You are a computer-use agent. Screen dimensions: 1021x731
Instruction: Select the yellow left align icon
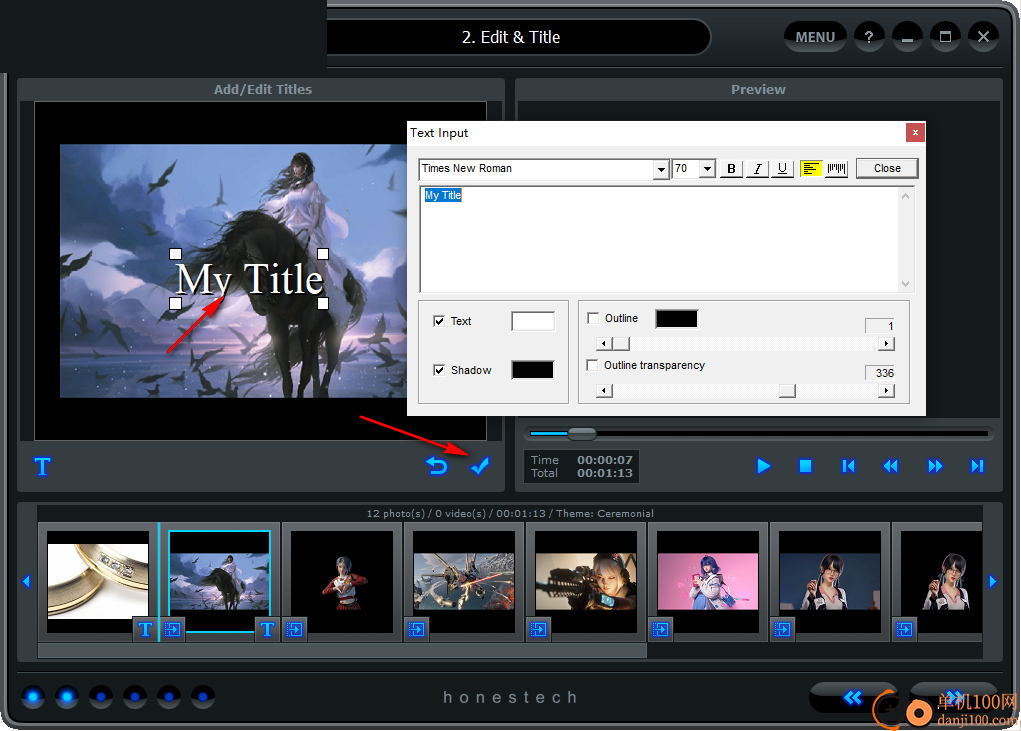coord(811,169)
